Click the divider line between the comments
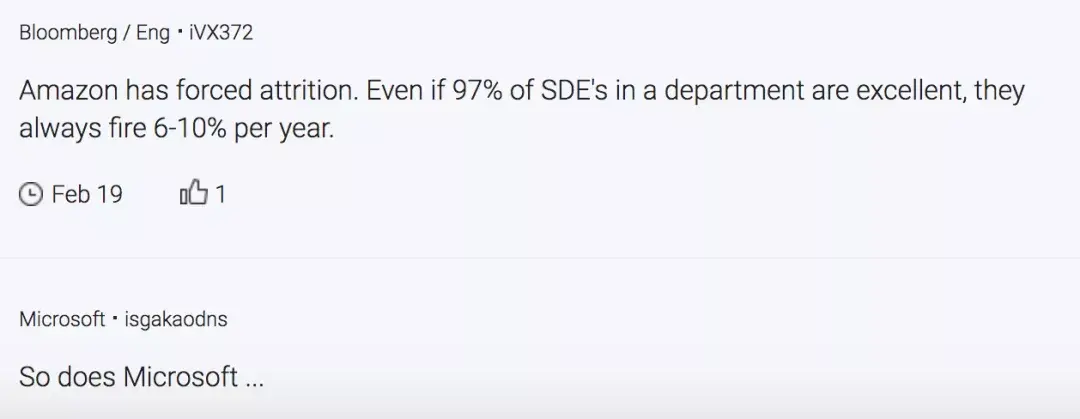Viewport: 1080px width, 419px height. point(540,258)
